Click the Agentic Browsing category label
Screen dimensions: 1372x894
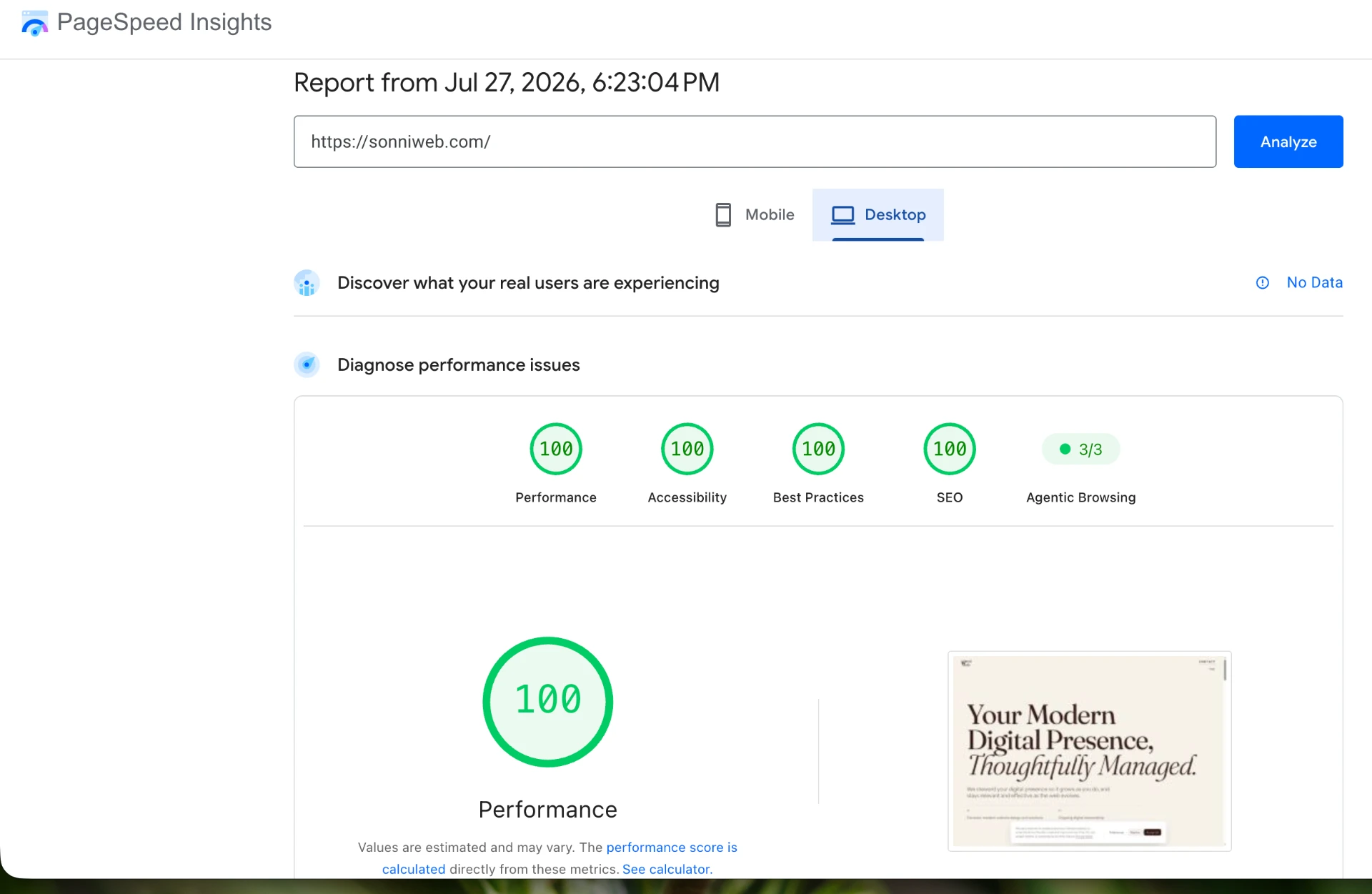[x=1080, y=497]
